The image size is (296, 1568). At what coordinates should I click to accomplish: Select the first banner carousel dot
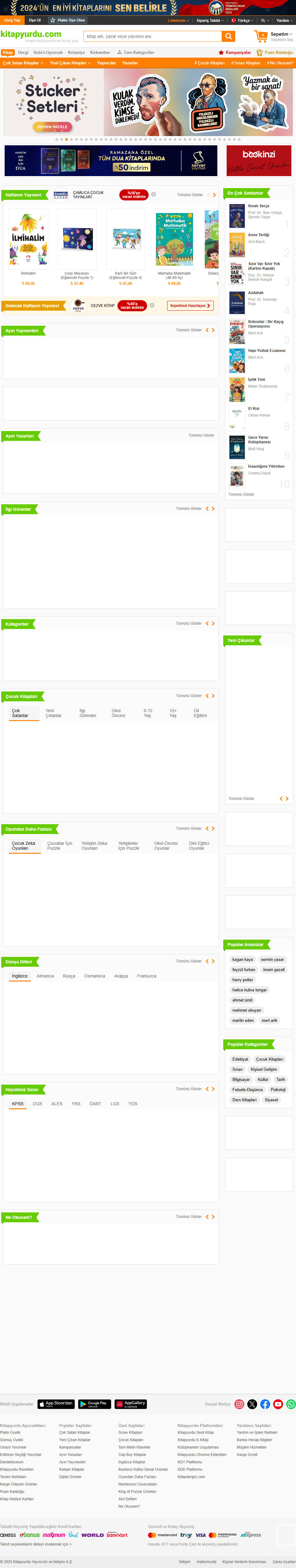pyautogui.click(x=57, y=139)
